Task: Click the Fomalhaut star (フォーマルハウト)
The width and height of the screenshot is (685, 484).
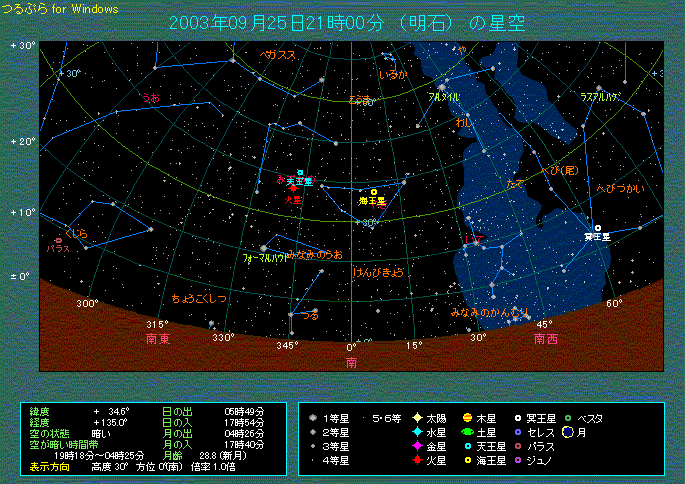Action: click(x=264, y=248)
